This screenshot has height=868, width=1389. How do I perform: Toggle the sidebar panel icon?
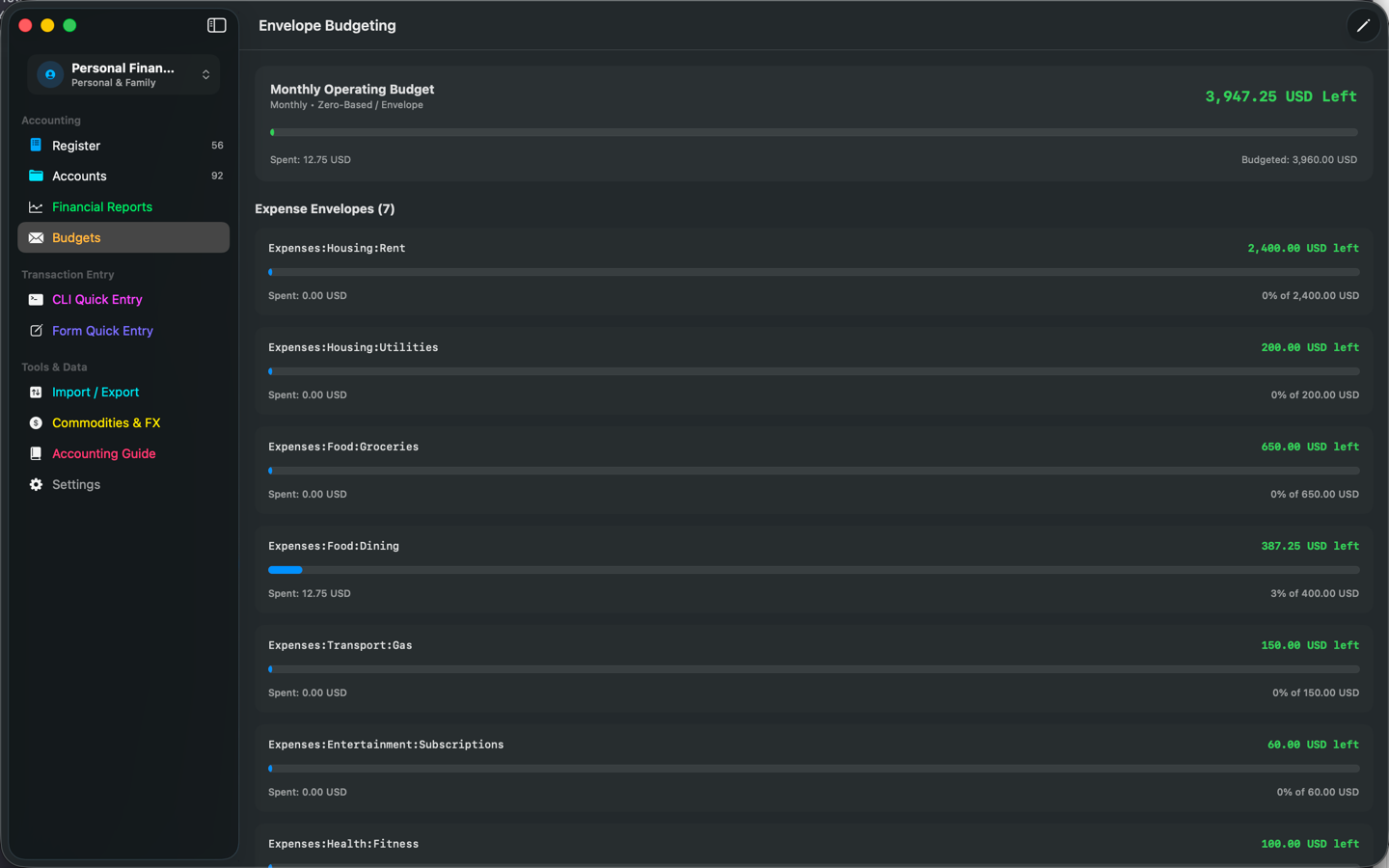pyautogui.click(x=216, y=25)
